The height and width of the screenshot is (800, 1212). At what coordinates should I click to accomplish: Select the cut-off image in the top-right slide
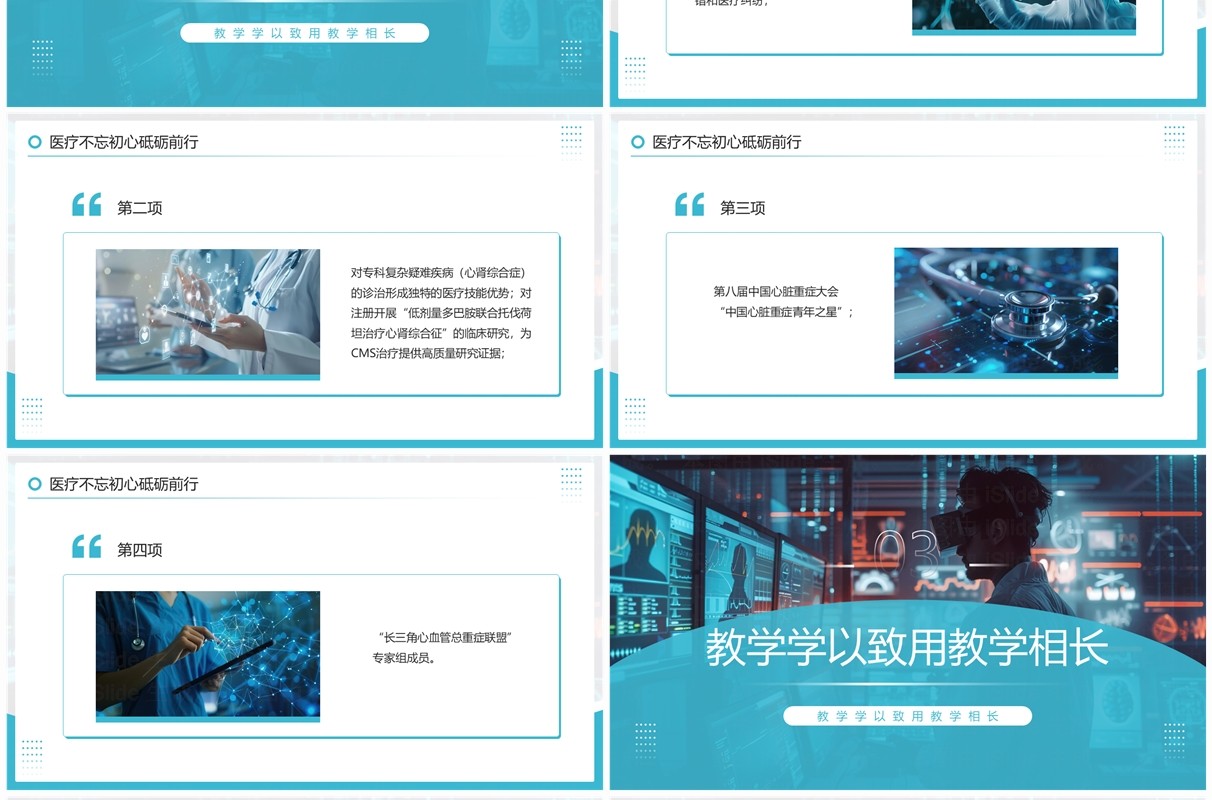[1024, 17]
